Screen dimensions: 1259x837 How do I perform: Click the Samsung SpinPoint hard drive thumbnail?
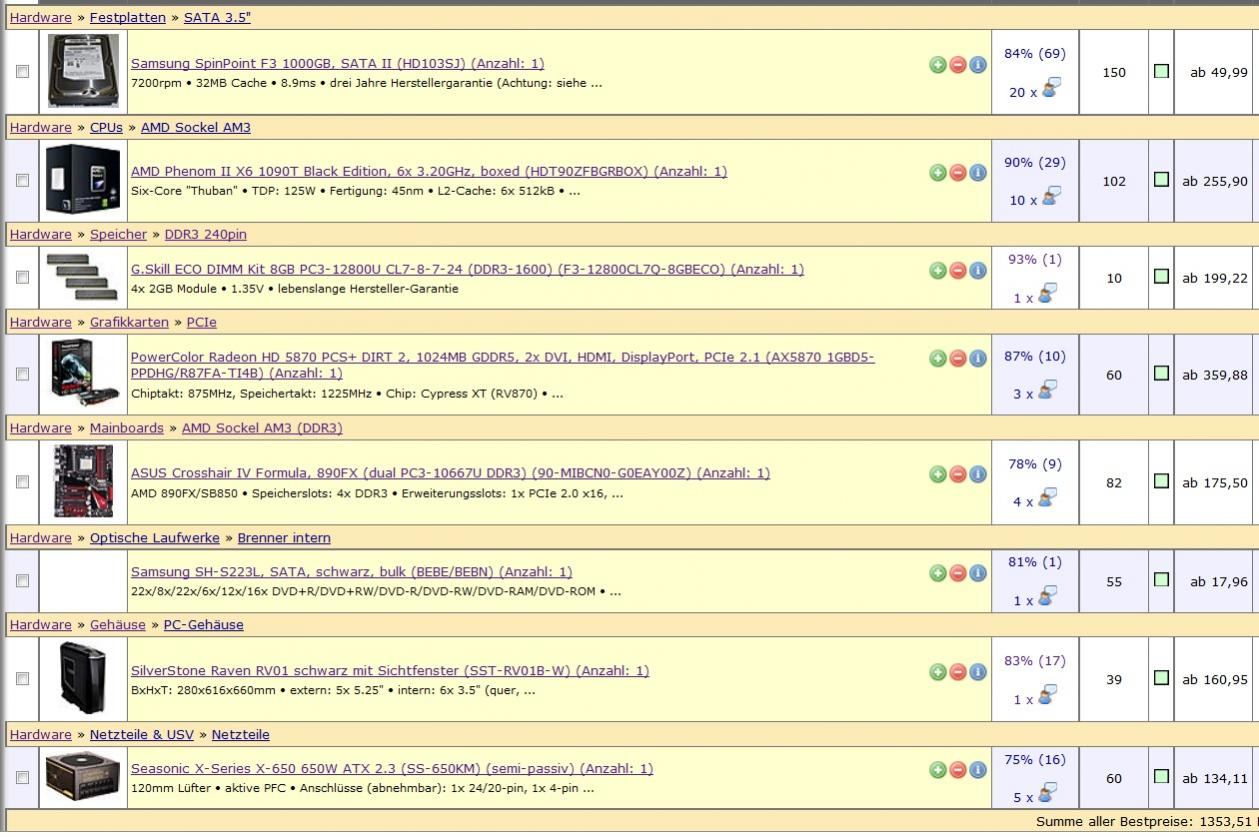(x=84, y=71)
